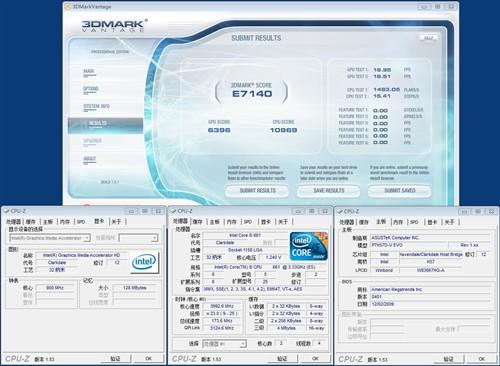Viewport: 500px width, 366px height.
Task: Click the CPU-Z icon in the graphics window title bar
Action: click(6, 211)
